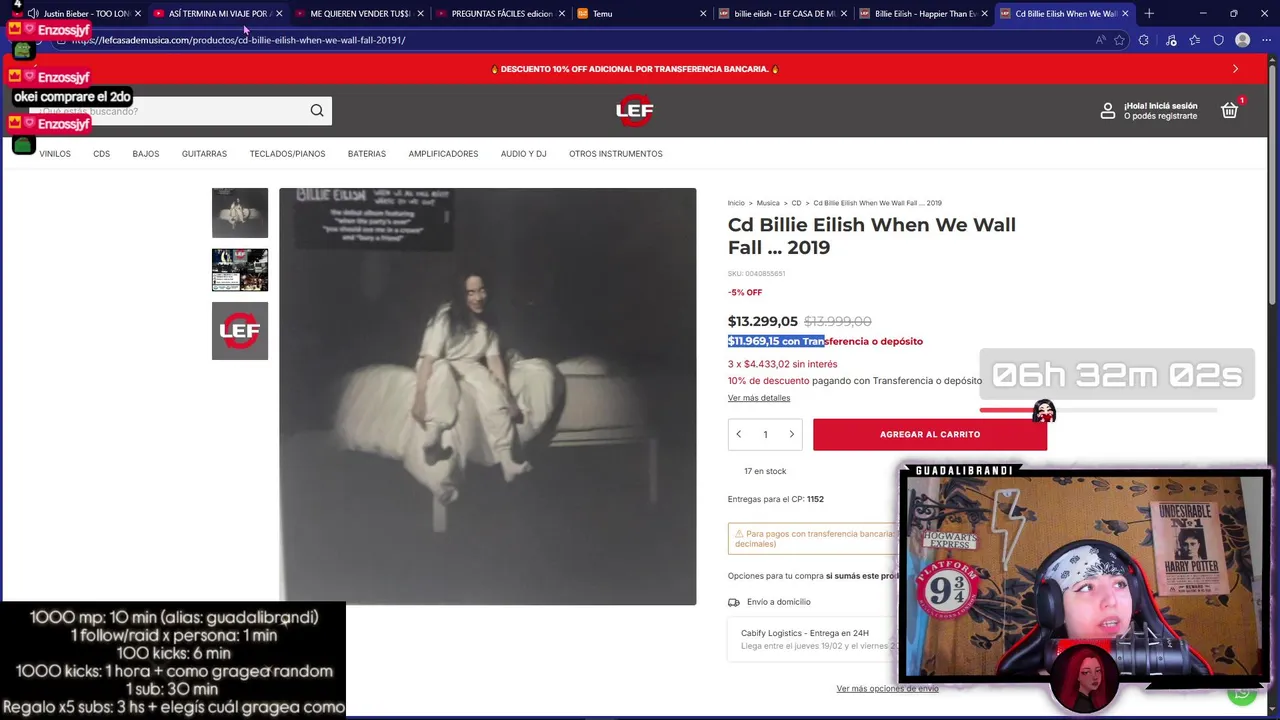This screenshot has width=1280, height=720.
Task: Add page to favorites star
Action: [x=1119, y=40]
